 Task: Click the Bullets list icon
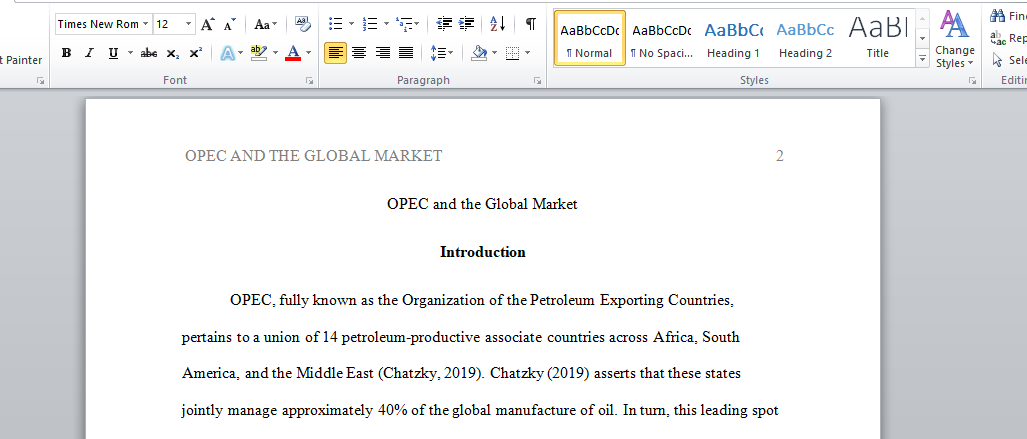(x=335, y=24)
